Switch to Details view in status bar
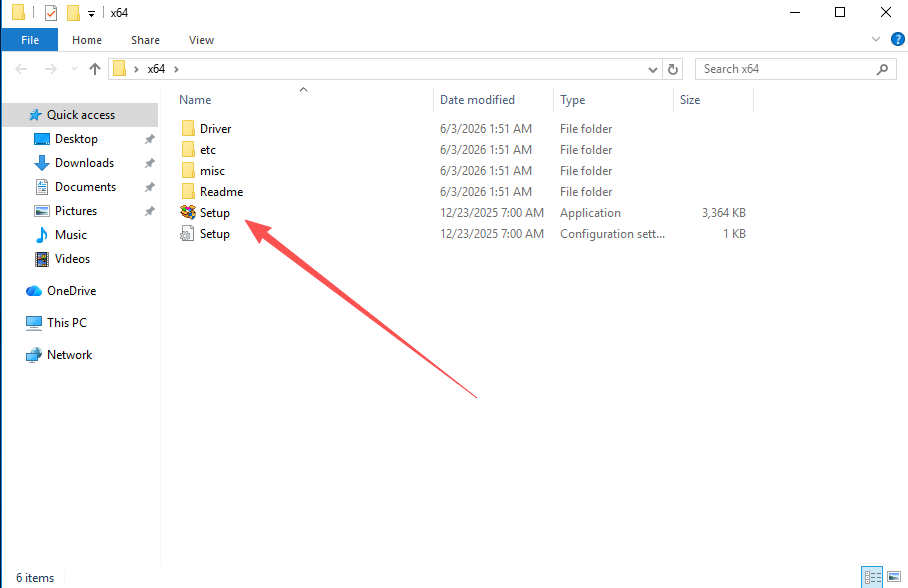Image resolution: width=908 pixels, height=588 pixels. point(872,577)
